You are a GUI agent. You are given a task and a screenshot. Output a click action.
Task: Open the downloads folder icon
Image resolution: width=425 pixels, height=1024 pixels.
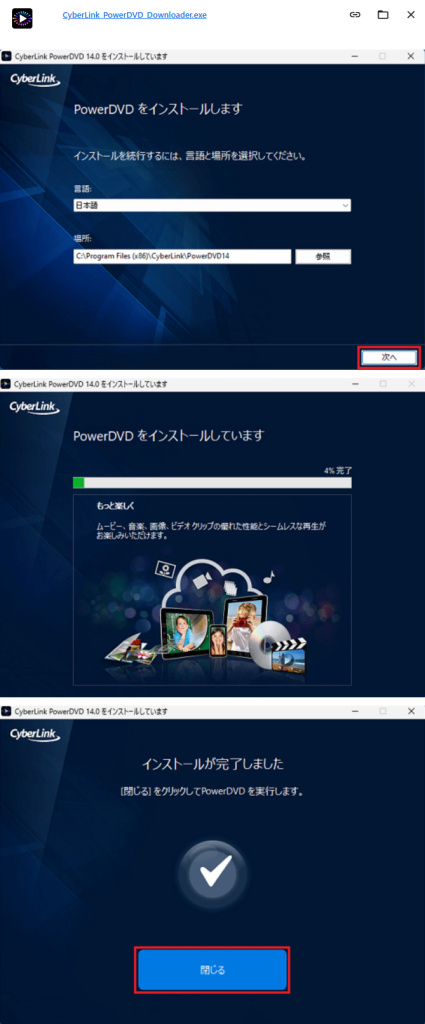click(x=383, y=14)
